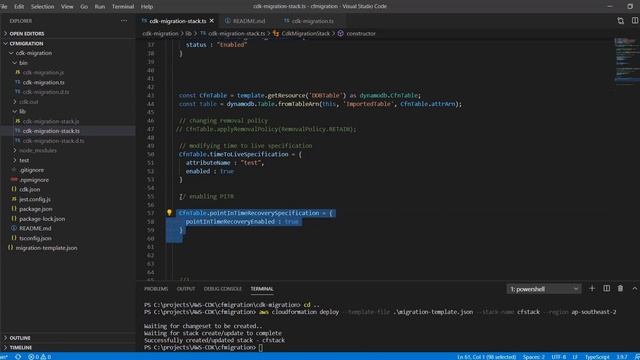Click the source control sync status icon
Viewport: 640px width, 360px height.
tap(18, 357)
